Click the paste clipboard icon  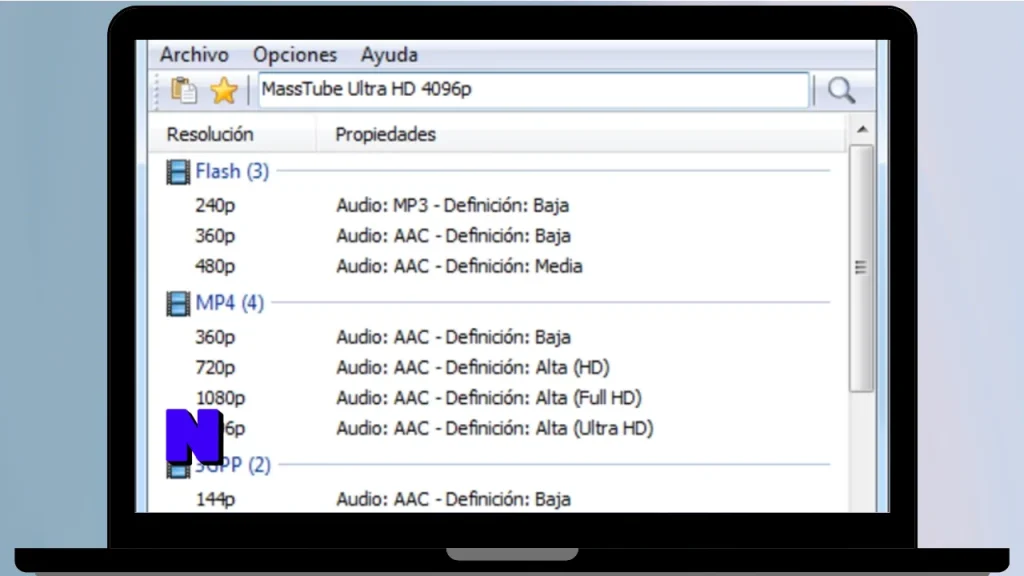(x=184, y=90)
